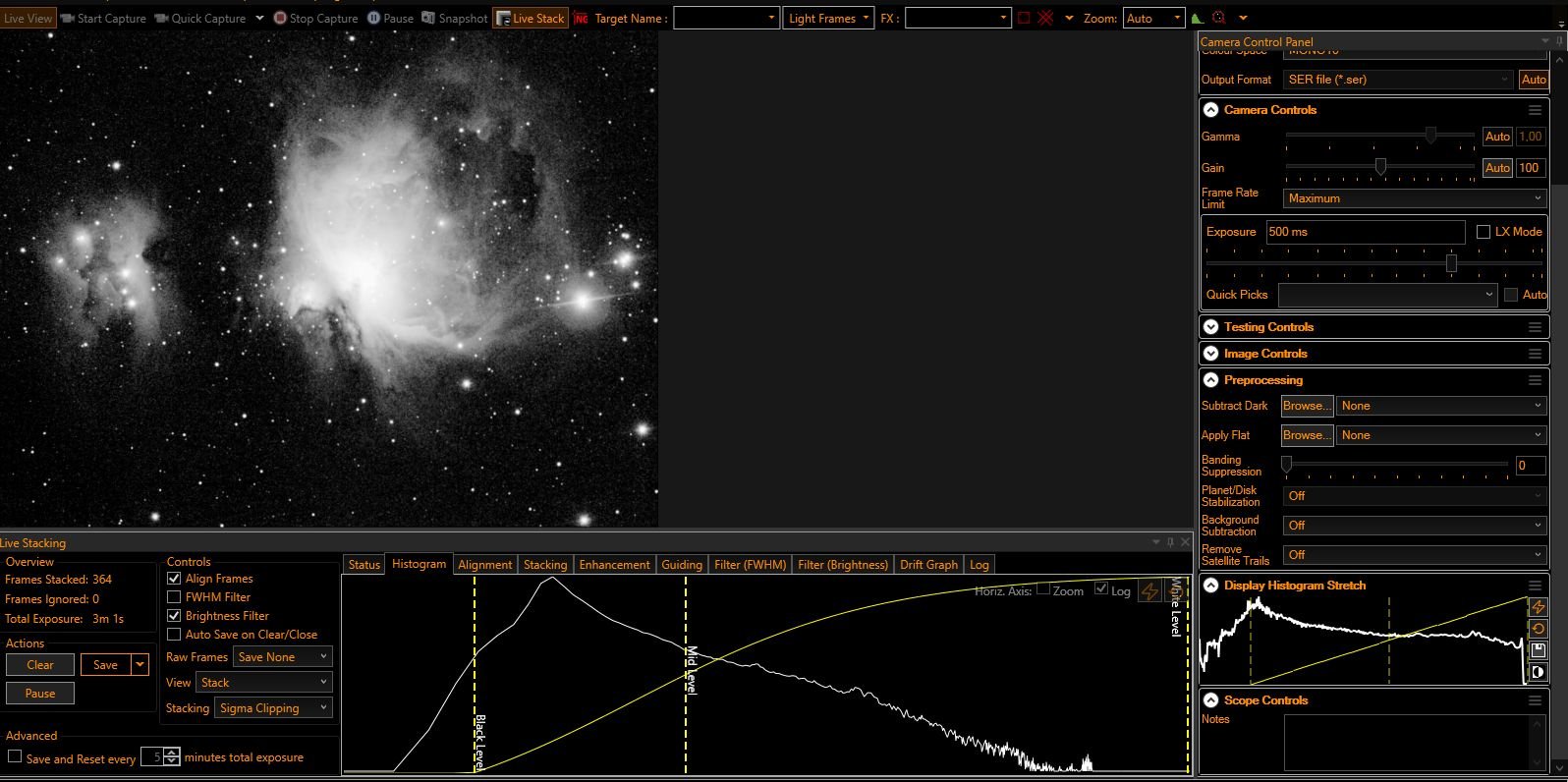
Task: Open the Drift Graph tab
Action: [x=928, y=565]
